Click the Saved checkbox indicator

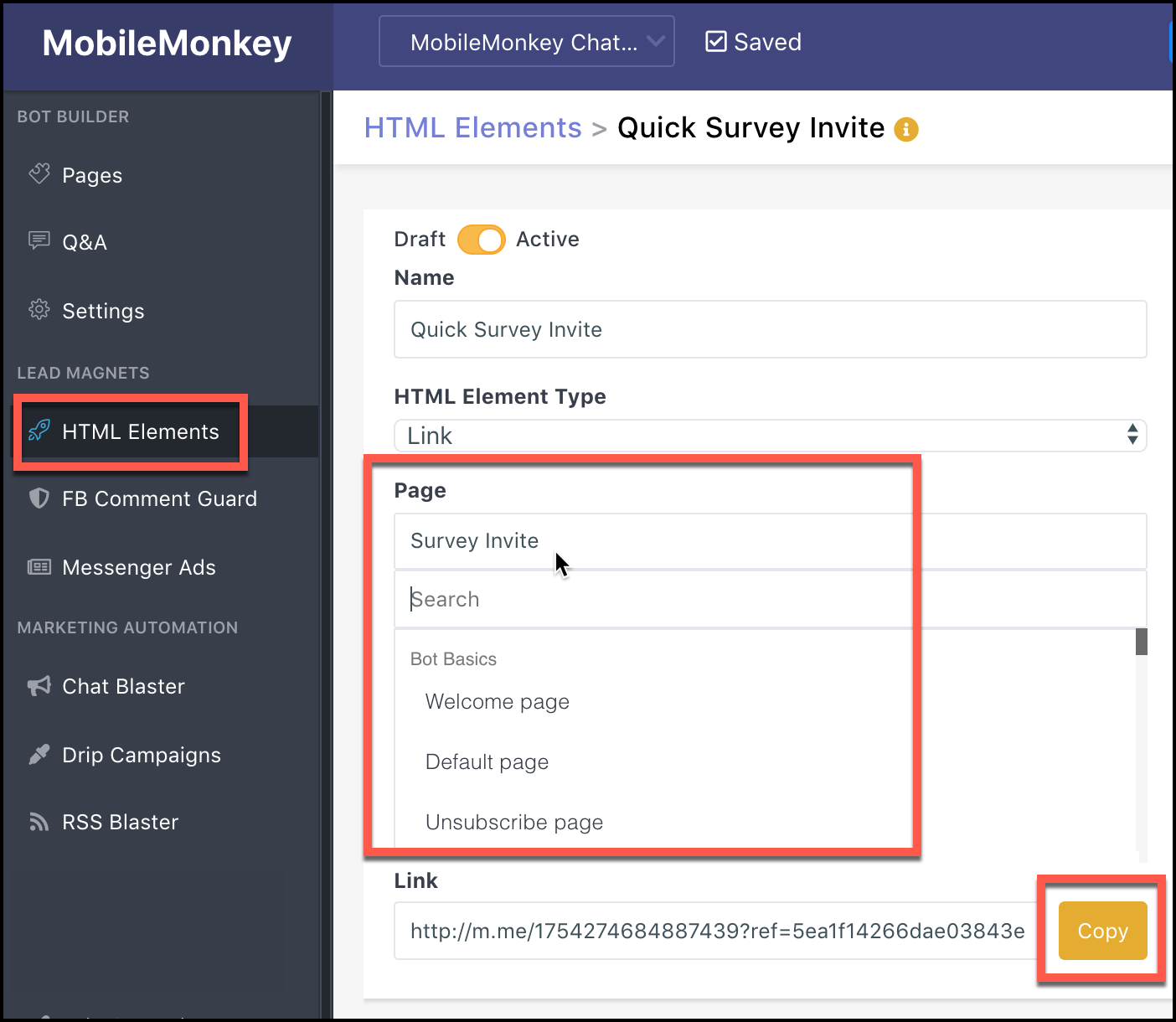click(x=716, y=42)
